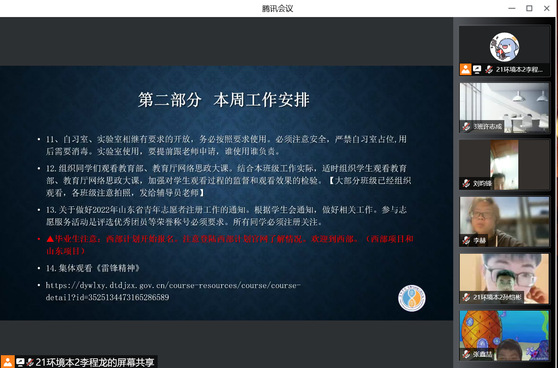Select the 李赫 video thumbnail
558x368 pixels.
pyautogui.click(x=504, y=221)
